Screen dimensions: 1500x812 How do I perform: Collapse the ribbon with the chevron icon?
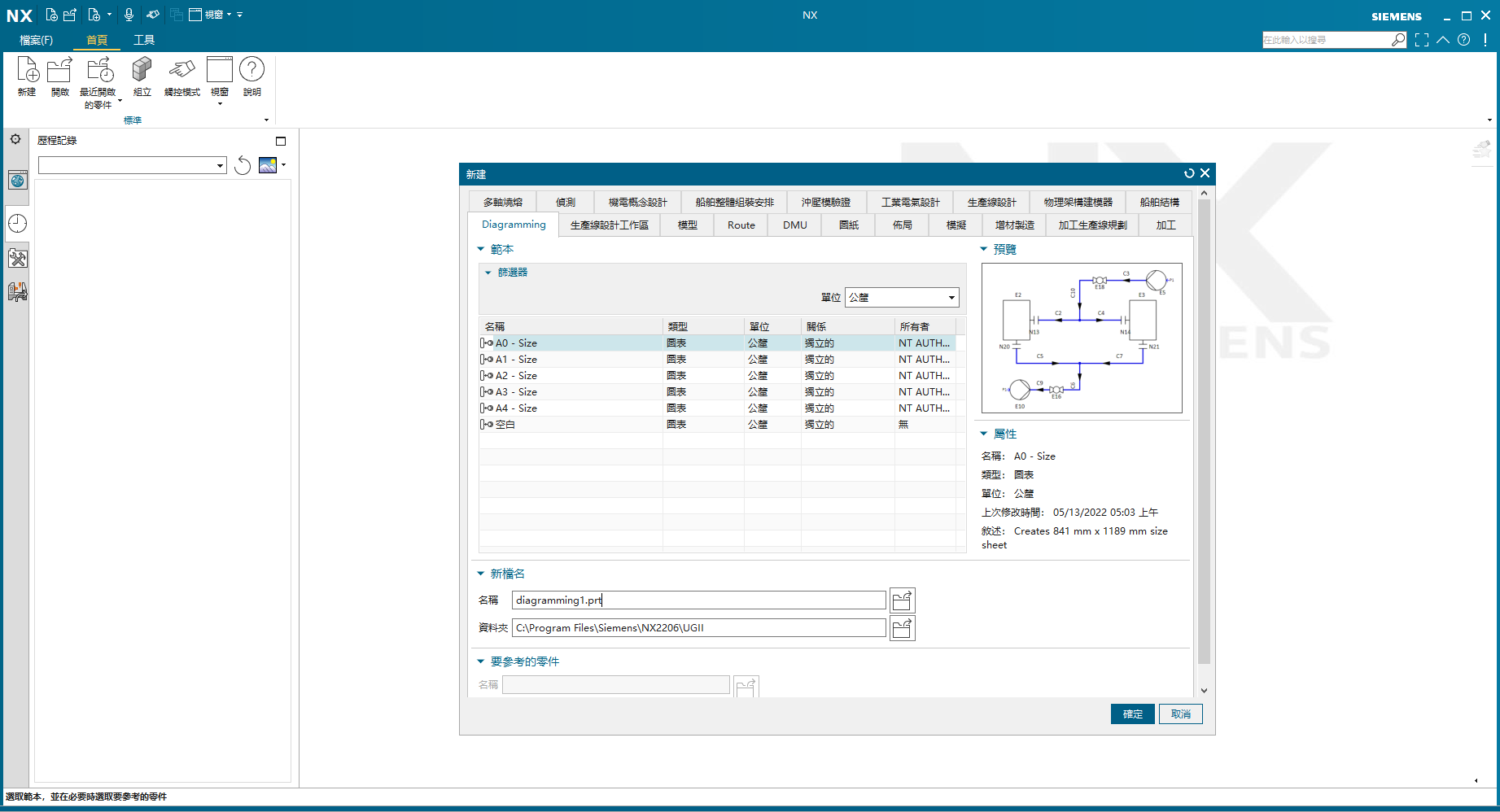tap(1443, 40)
